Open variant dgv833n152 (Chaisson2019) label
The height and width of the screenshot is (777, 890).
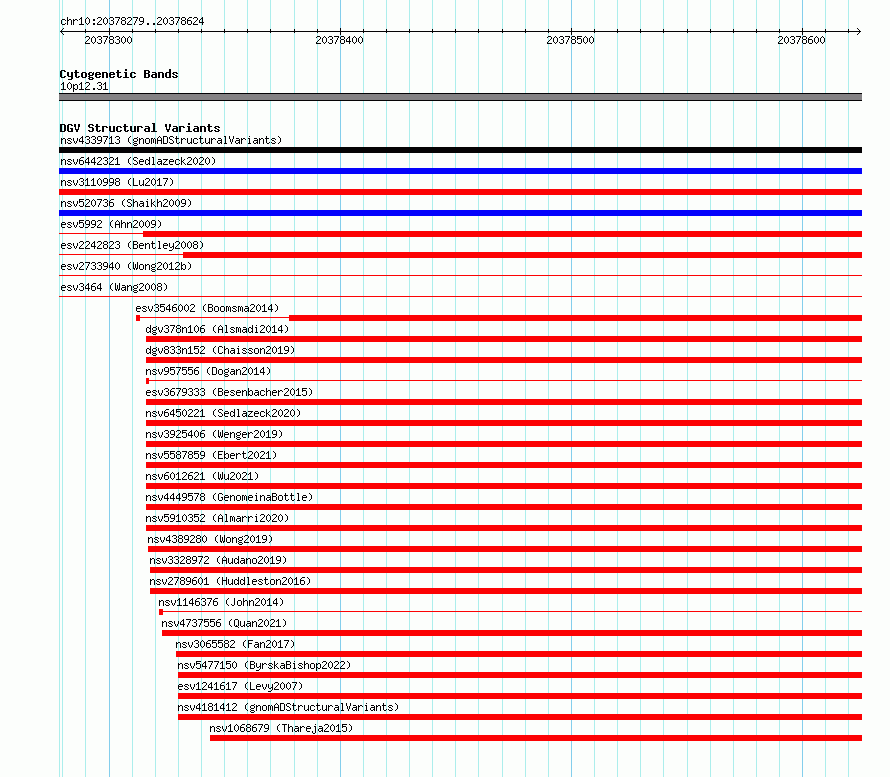220,350
